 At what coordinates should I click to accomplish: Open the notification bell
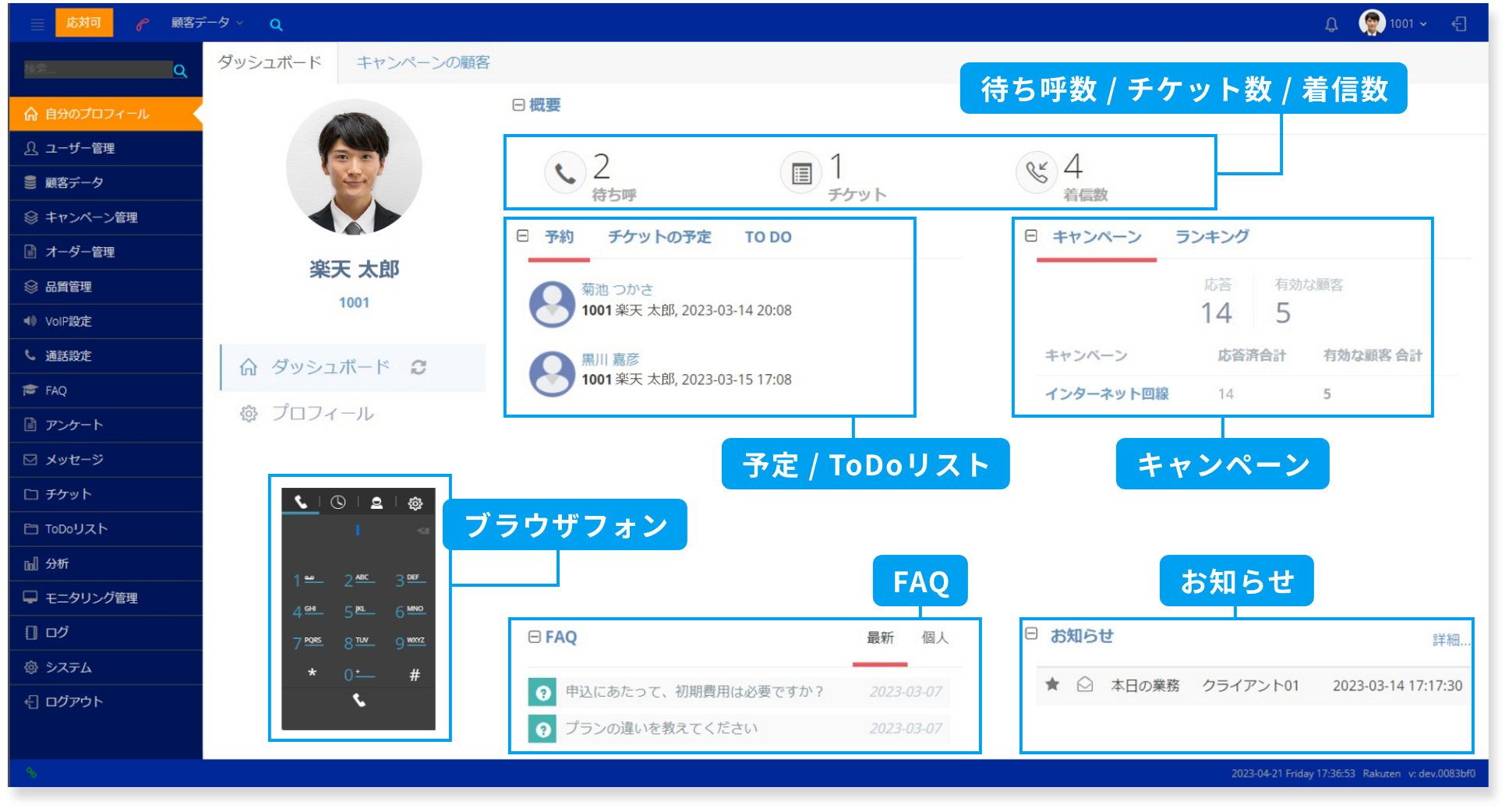(1331, 23)
